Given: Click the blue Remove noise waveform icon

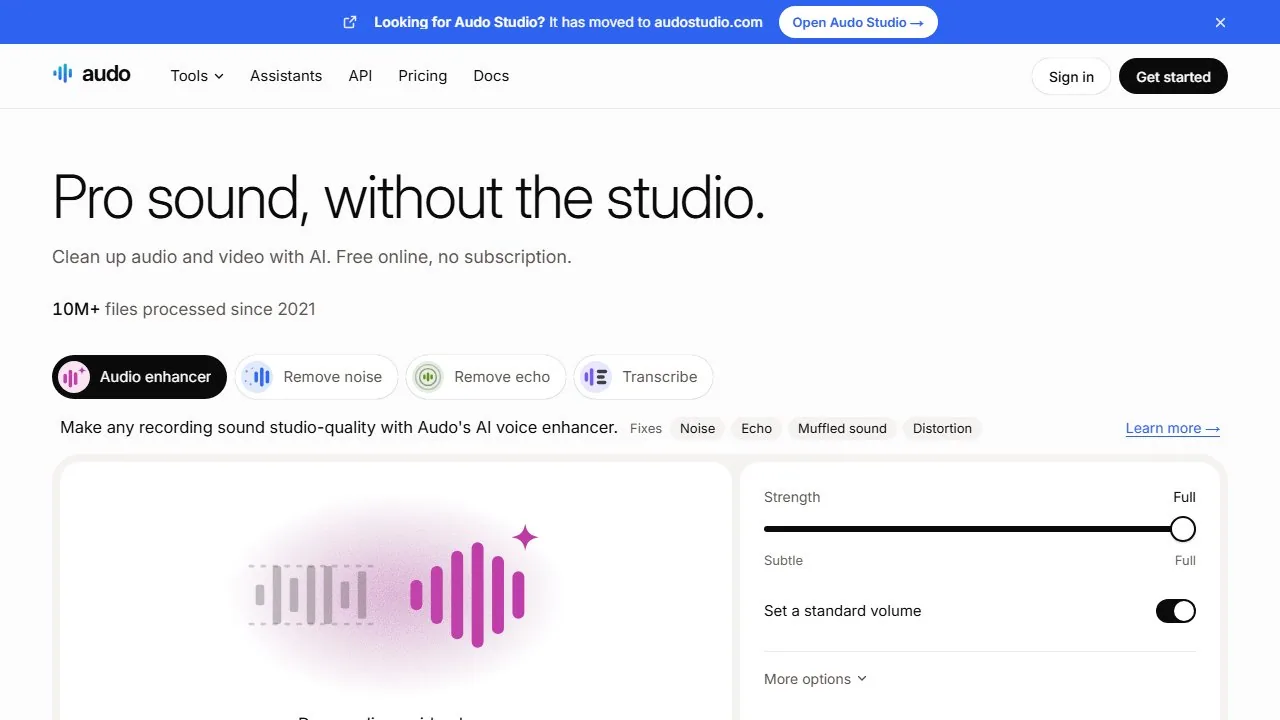Looking at the screenshot, I should click(x=257, y=377).
